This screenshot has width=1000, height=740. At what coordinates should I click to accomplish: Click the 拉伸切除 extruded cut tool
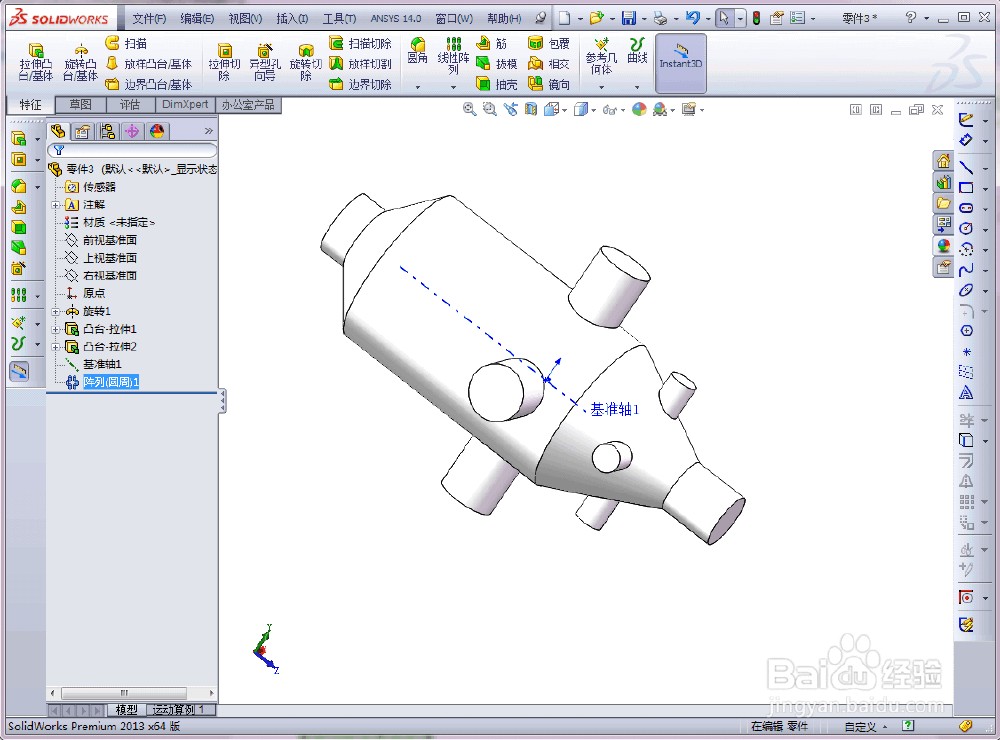(x=224, y=62)
